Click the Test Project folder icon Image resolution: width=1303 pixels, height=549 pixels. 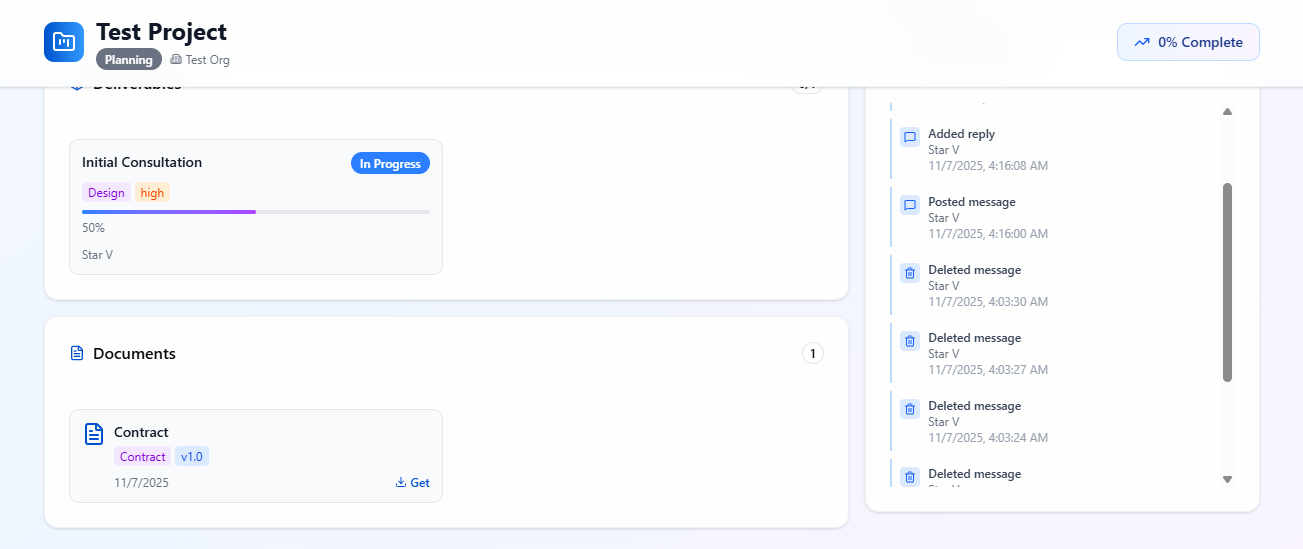coord(64,42)
